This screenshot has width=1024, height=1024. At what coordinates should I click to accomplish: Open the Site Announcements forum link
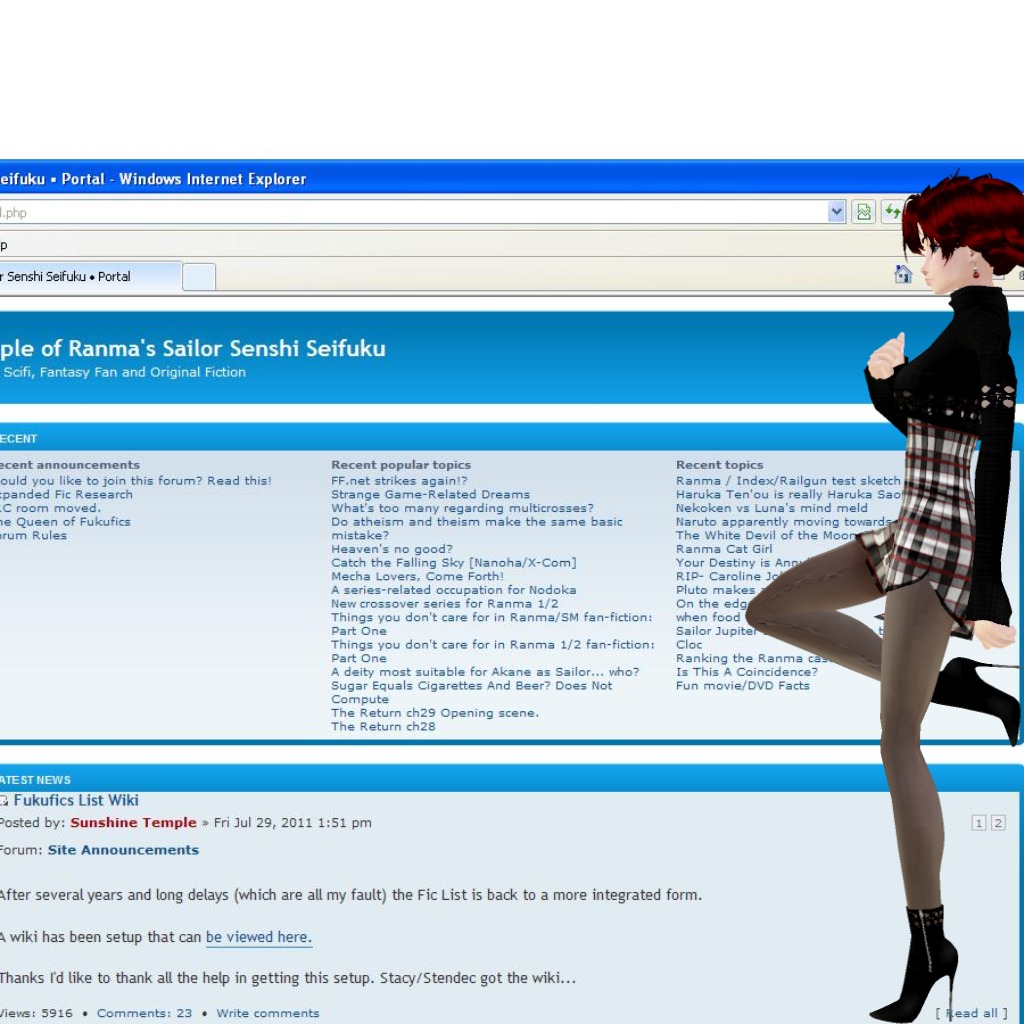pos(123,850)
